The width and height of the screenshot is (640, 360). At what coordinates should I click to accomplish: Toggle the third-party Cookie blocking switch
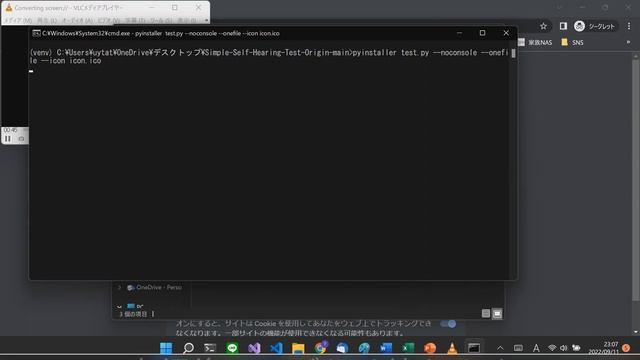click(x=448, y=324)
